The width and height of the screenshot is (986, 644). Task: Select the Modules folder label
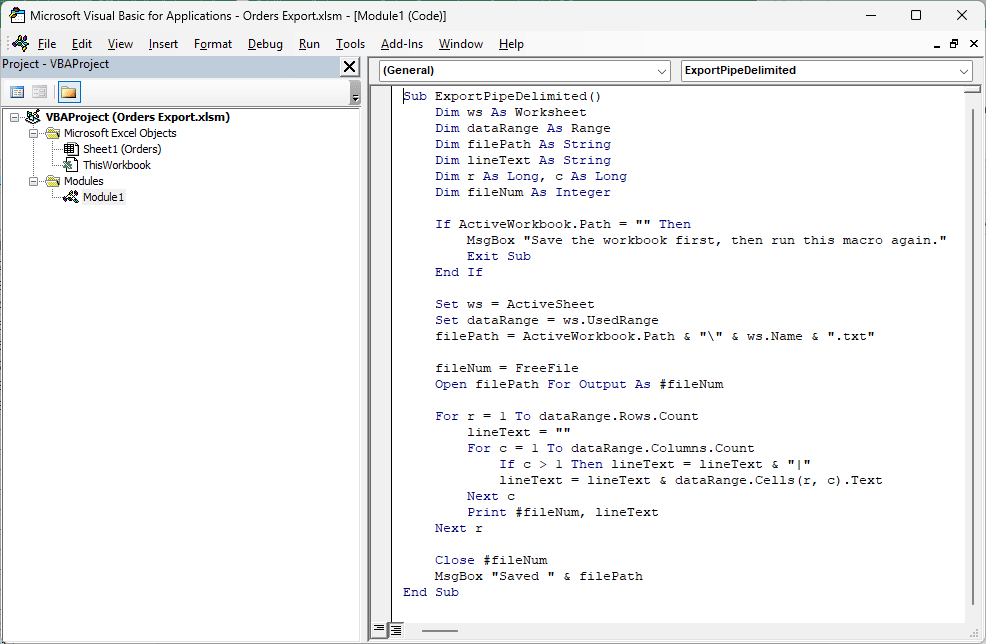click(84, 181)
